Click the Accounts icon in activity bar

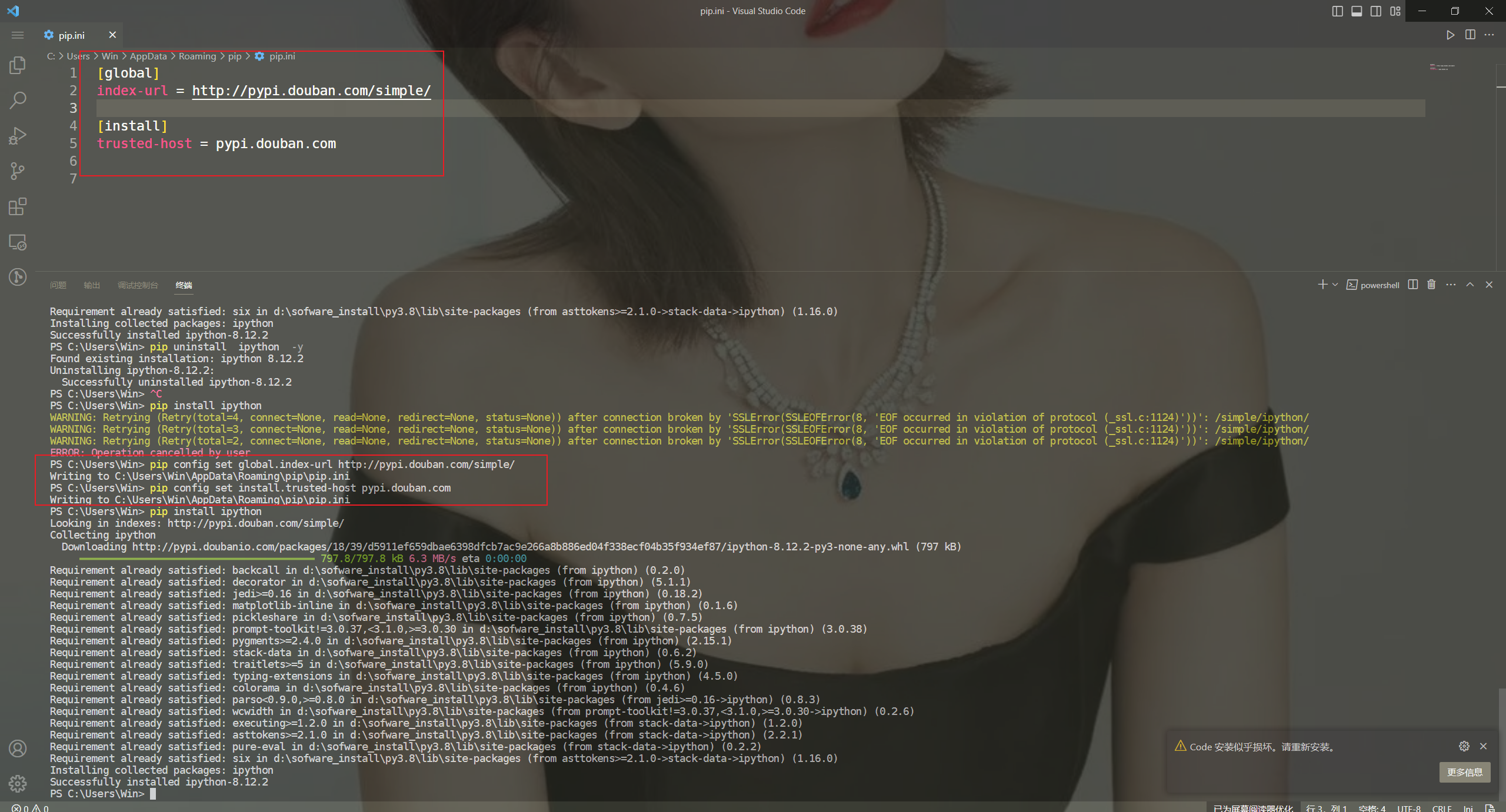coord(18,748)
